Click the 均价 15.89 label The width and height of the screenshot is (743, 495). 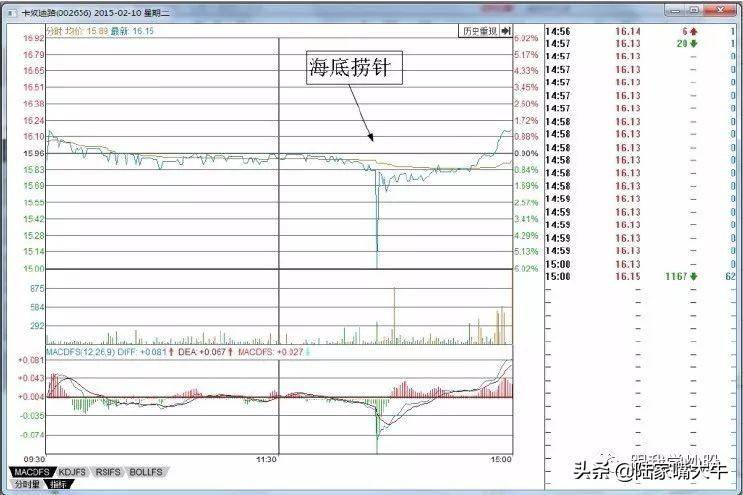(x=86, y=31)
